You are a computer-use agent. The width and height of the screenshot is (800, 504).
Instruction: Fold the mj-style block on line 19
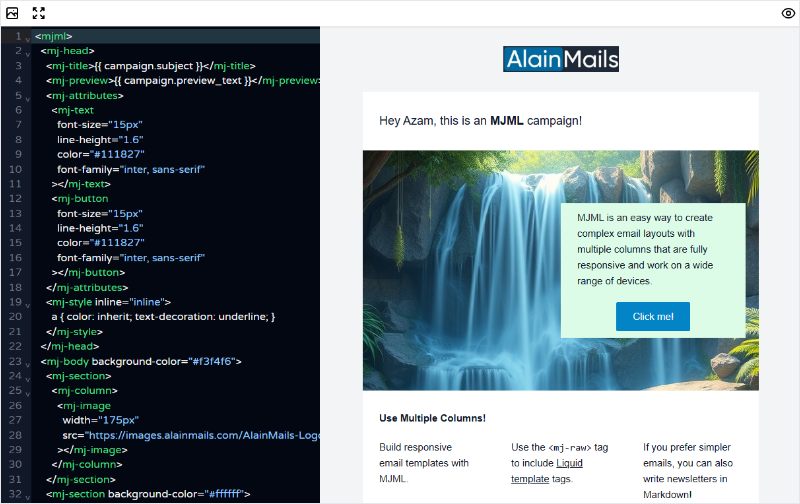tap(28, 302)
